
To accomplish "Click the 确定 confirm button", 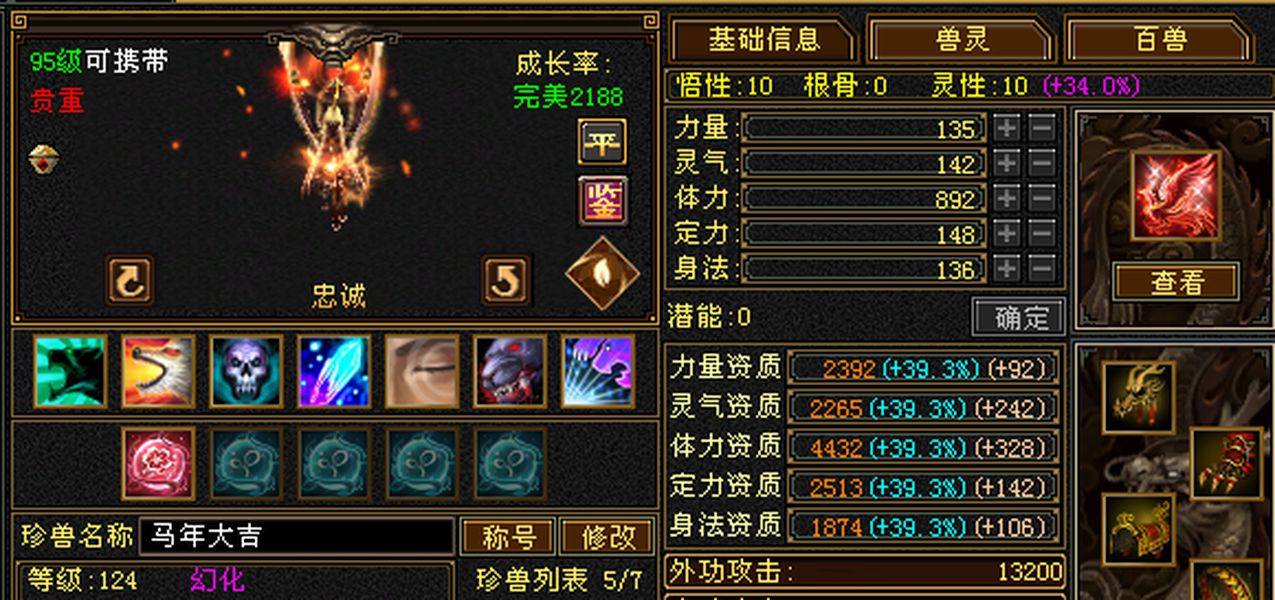I will pos(1019,317).
